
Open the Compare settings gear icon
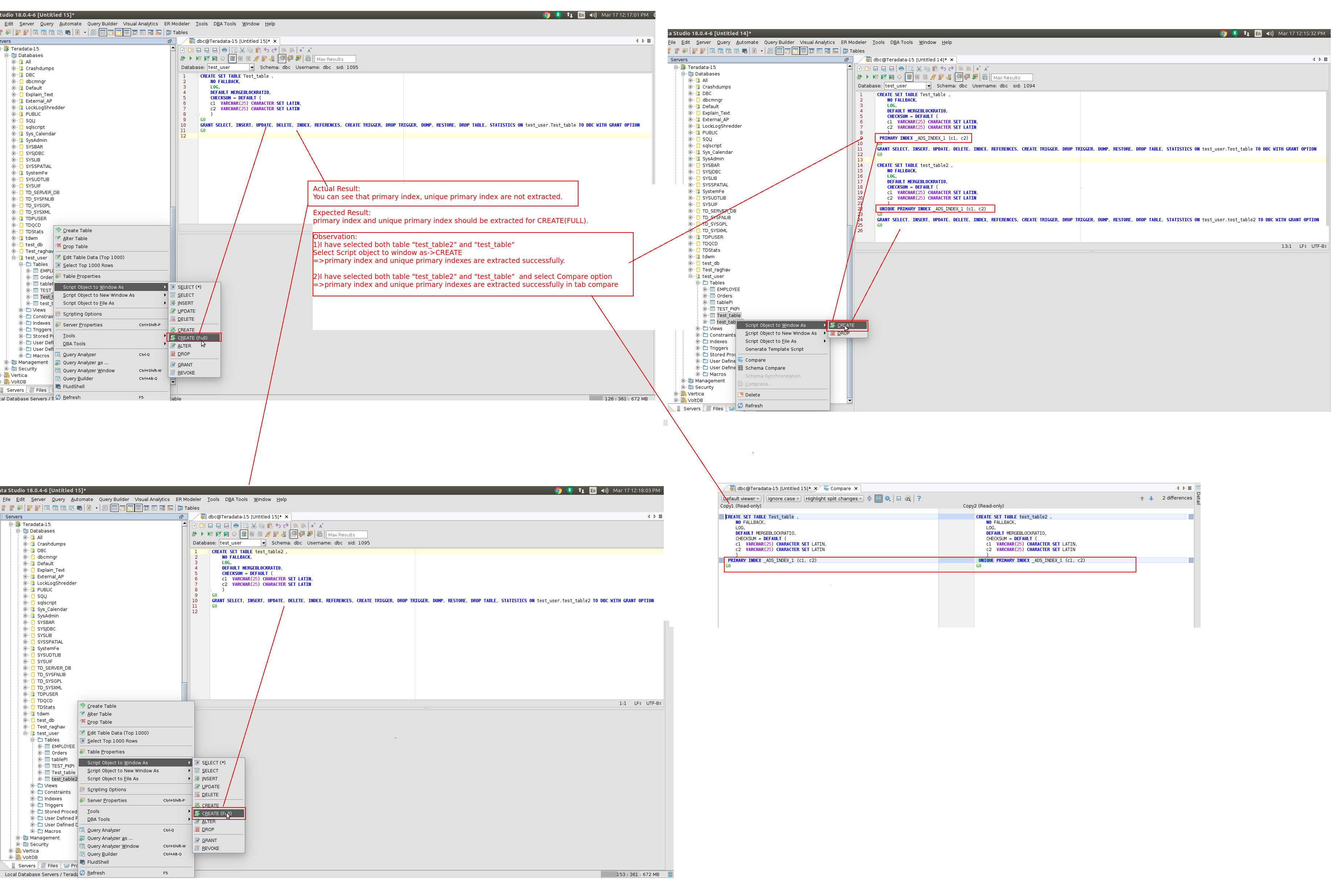click(887, 499)
